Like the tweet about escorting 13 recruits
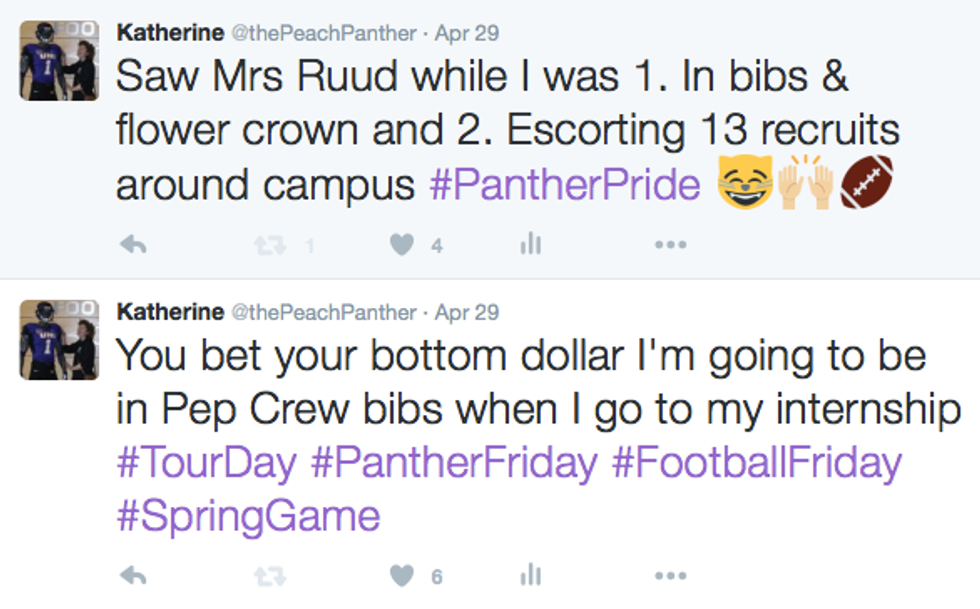Image resolution: width=980 pixels, height=609 pixels. click(402, 244)
